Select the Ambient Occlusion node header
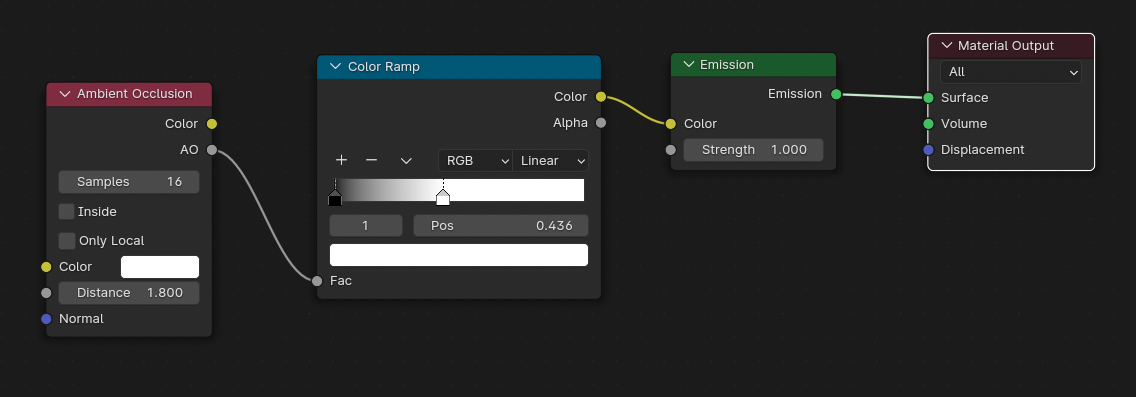The image size is (1136, 397). point(129,94)
